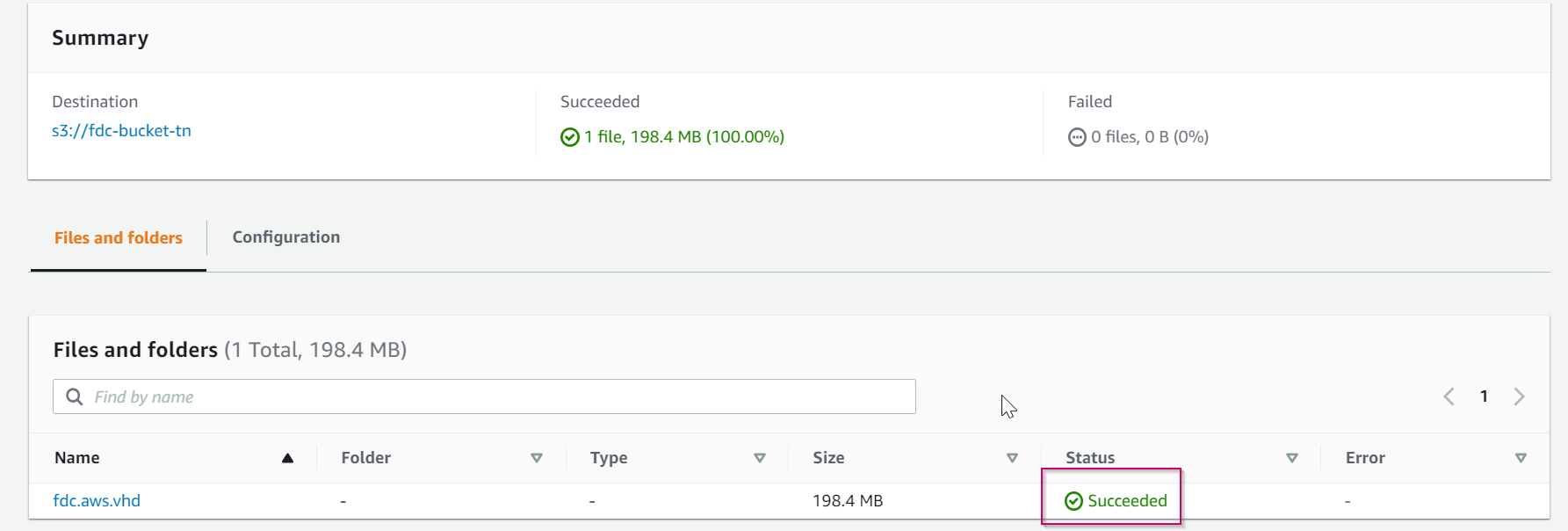Switch to the Configuration tab
Viewport: 1568px width, 531px height.
[x=285, y=237]
